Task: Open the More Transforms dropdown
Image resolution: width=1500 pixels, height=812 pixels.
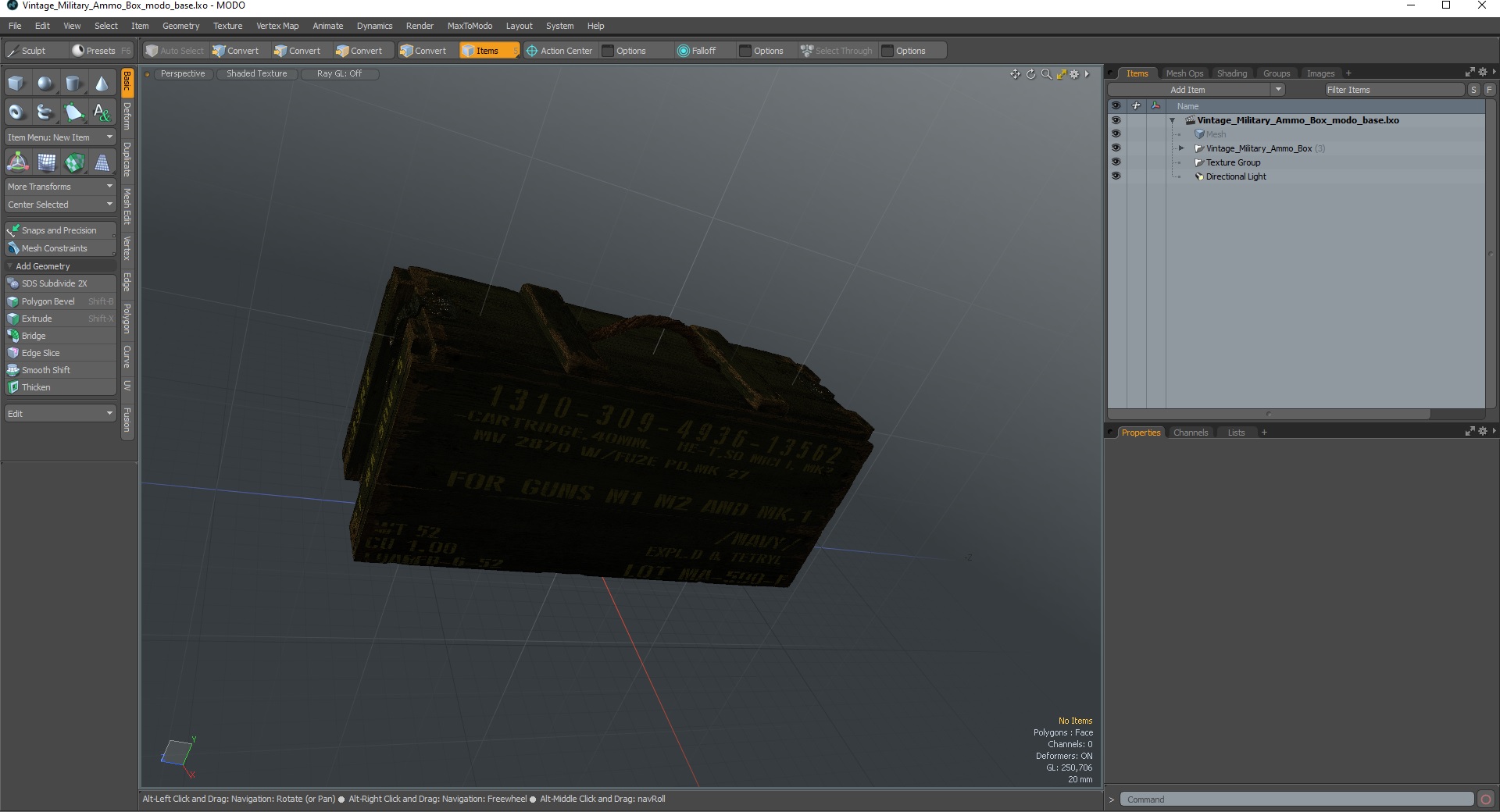Action: pyautogui.click(x=60, y=187)
